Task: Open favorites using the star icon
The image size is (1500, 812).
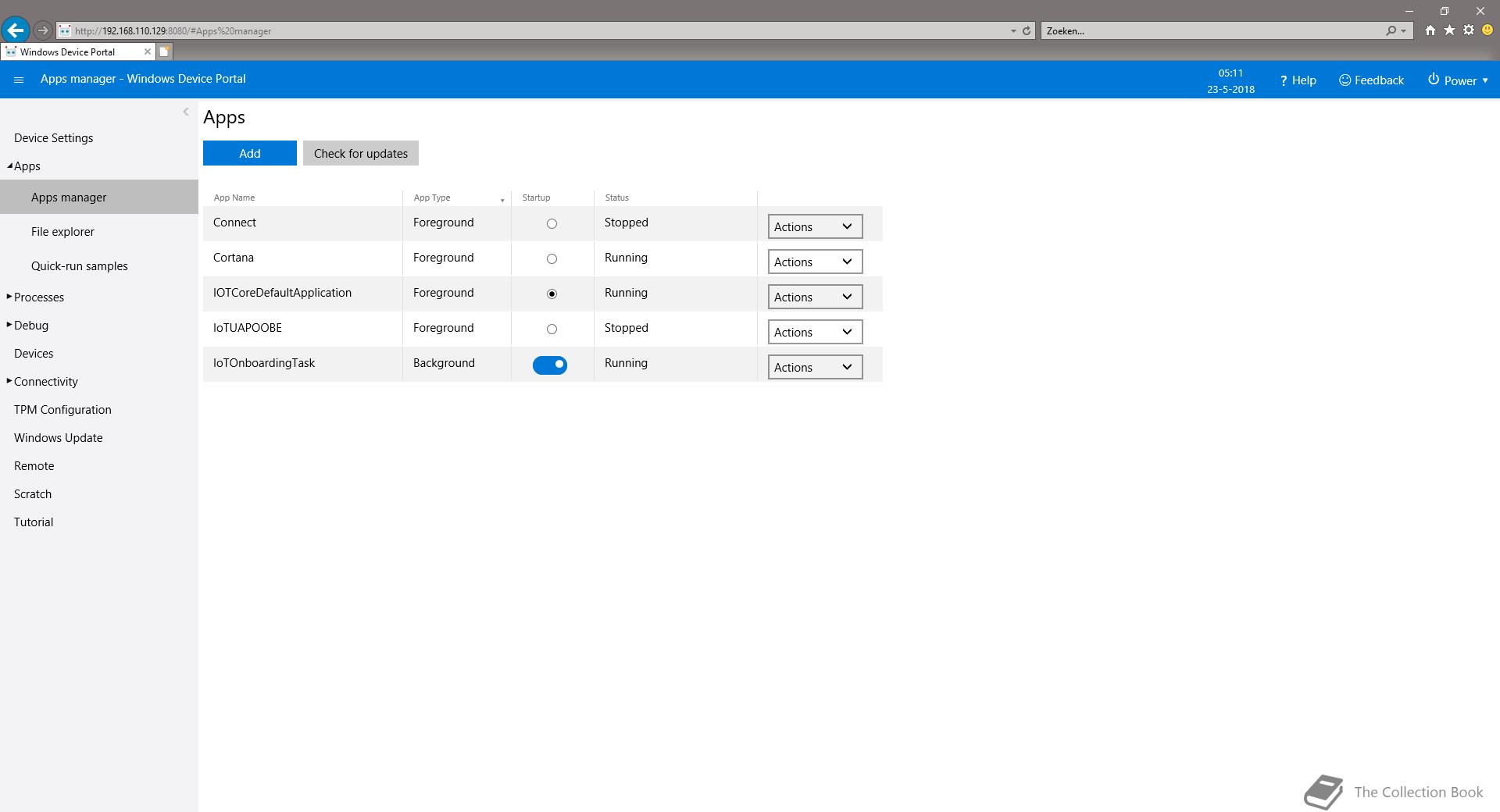Action: (x=1449, y=30)
